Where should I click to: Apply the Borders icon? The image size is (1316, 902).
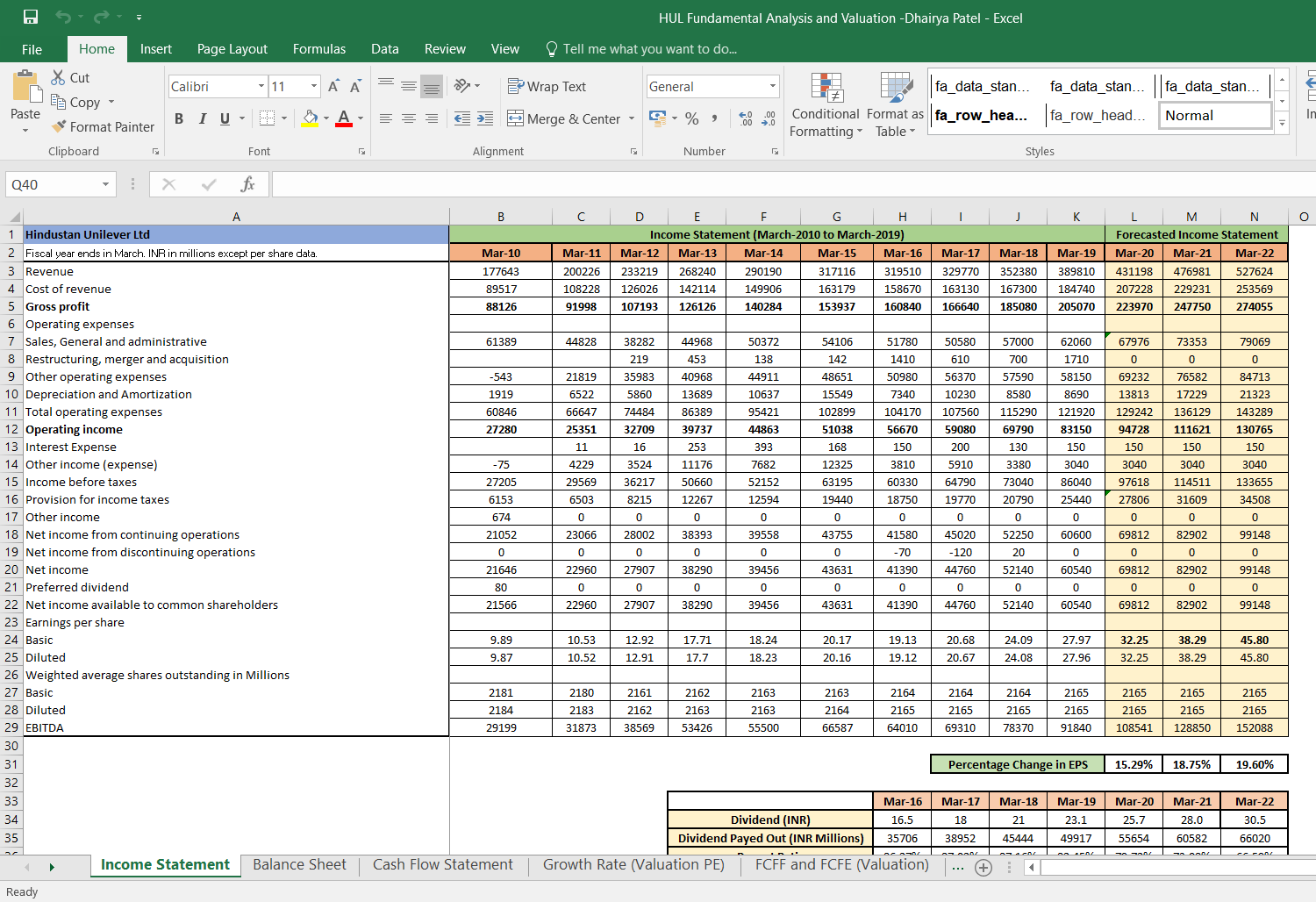point(268,118)
